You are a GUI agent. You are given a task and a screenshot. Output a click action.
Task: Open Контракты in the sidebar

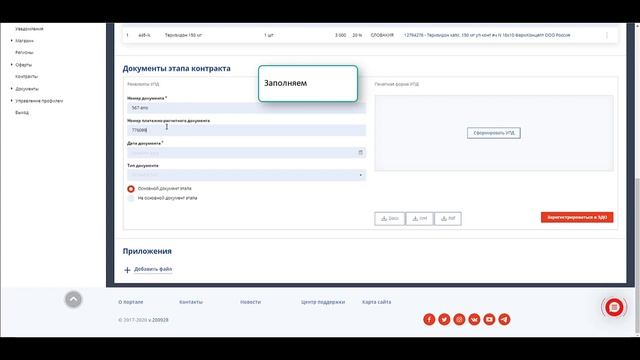point(27,76)
